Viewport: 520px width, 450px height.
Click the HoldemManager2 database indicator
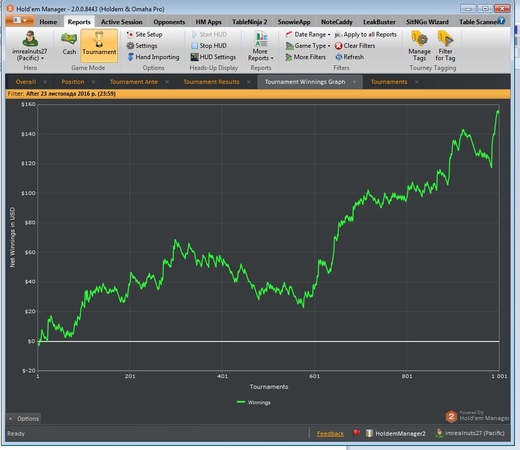pyautogui.click(x=396, y=433)
